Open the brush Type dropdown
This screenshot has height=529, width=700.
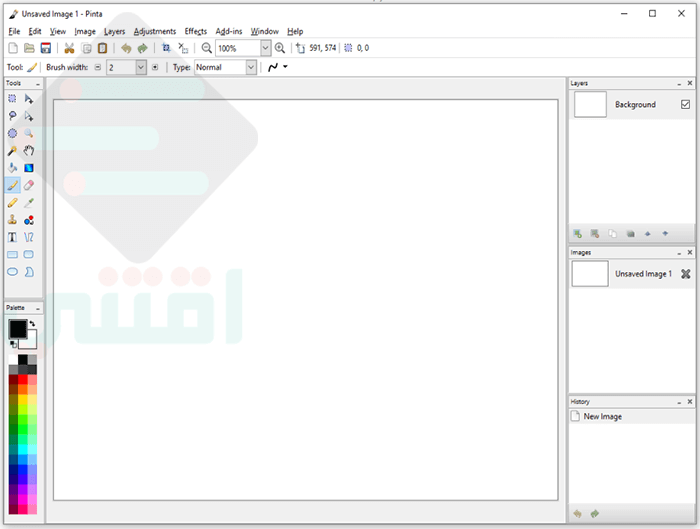251,67
